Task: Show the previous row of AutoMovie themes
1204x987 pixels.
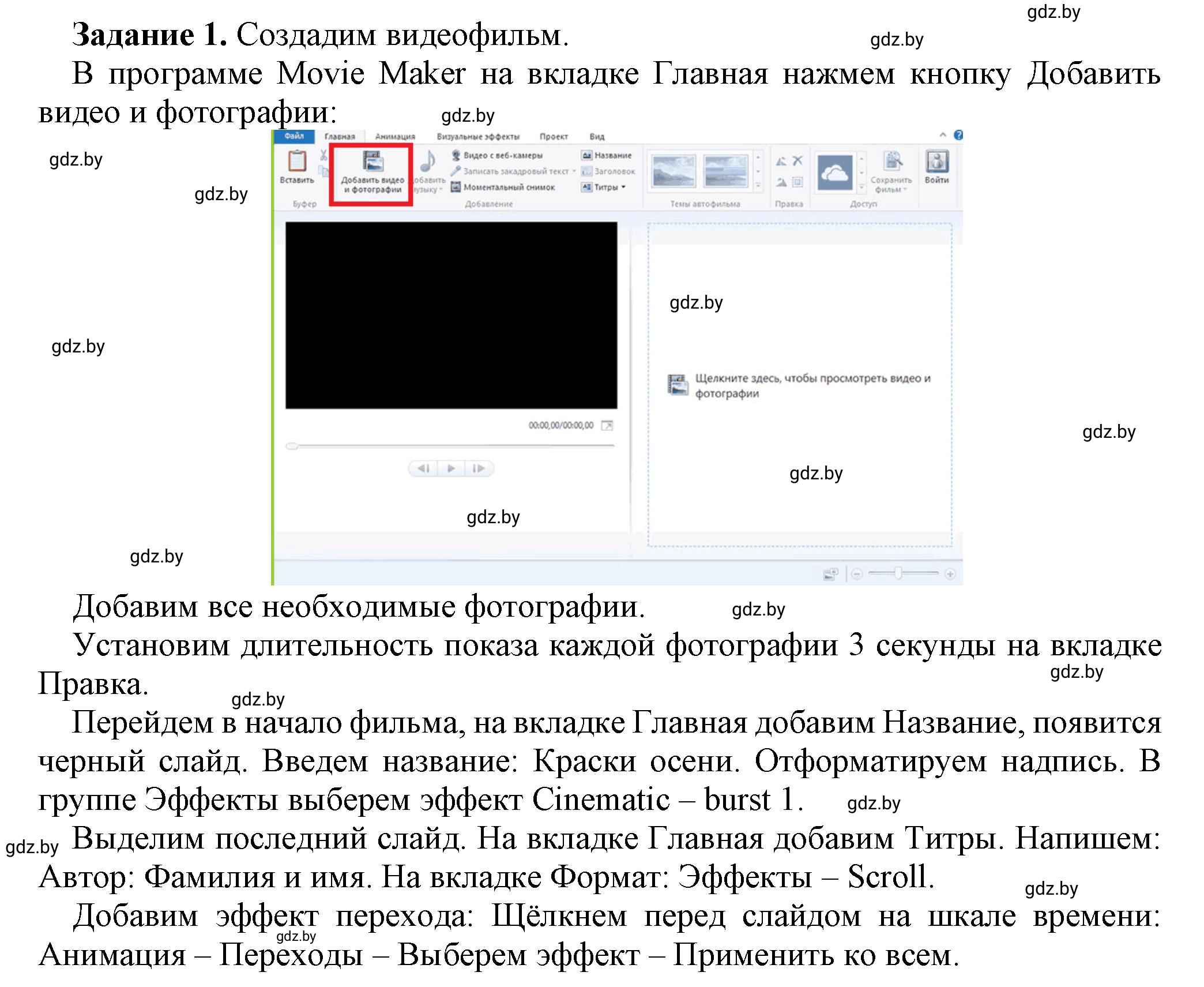Action: click(x=758, y=157)
